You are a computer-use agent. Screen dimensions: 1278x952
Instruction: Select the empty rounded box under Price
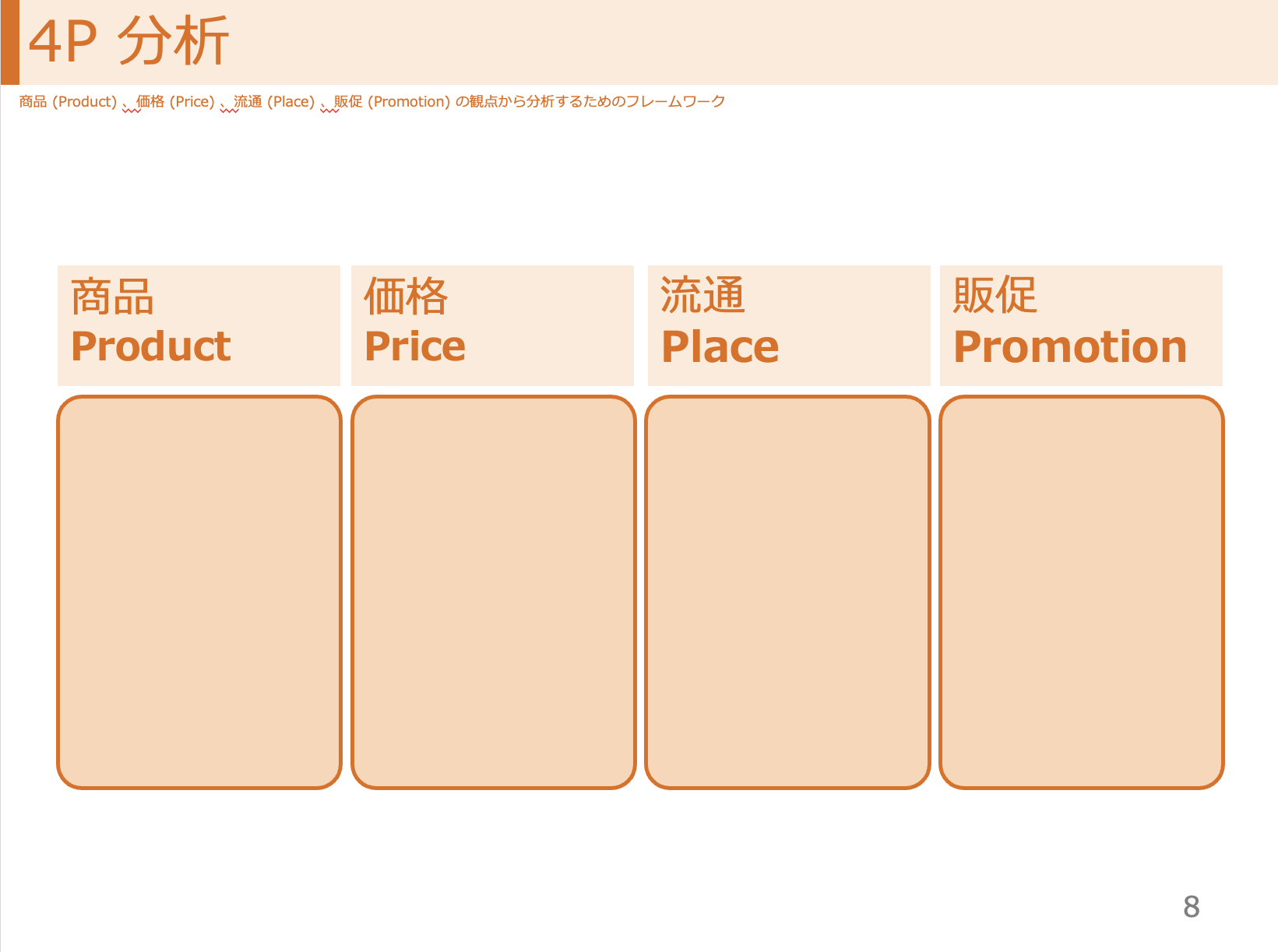pos(493,592)
